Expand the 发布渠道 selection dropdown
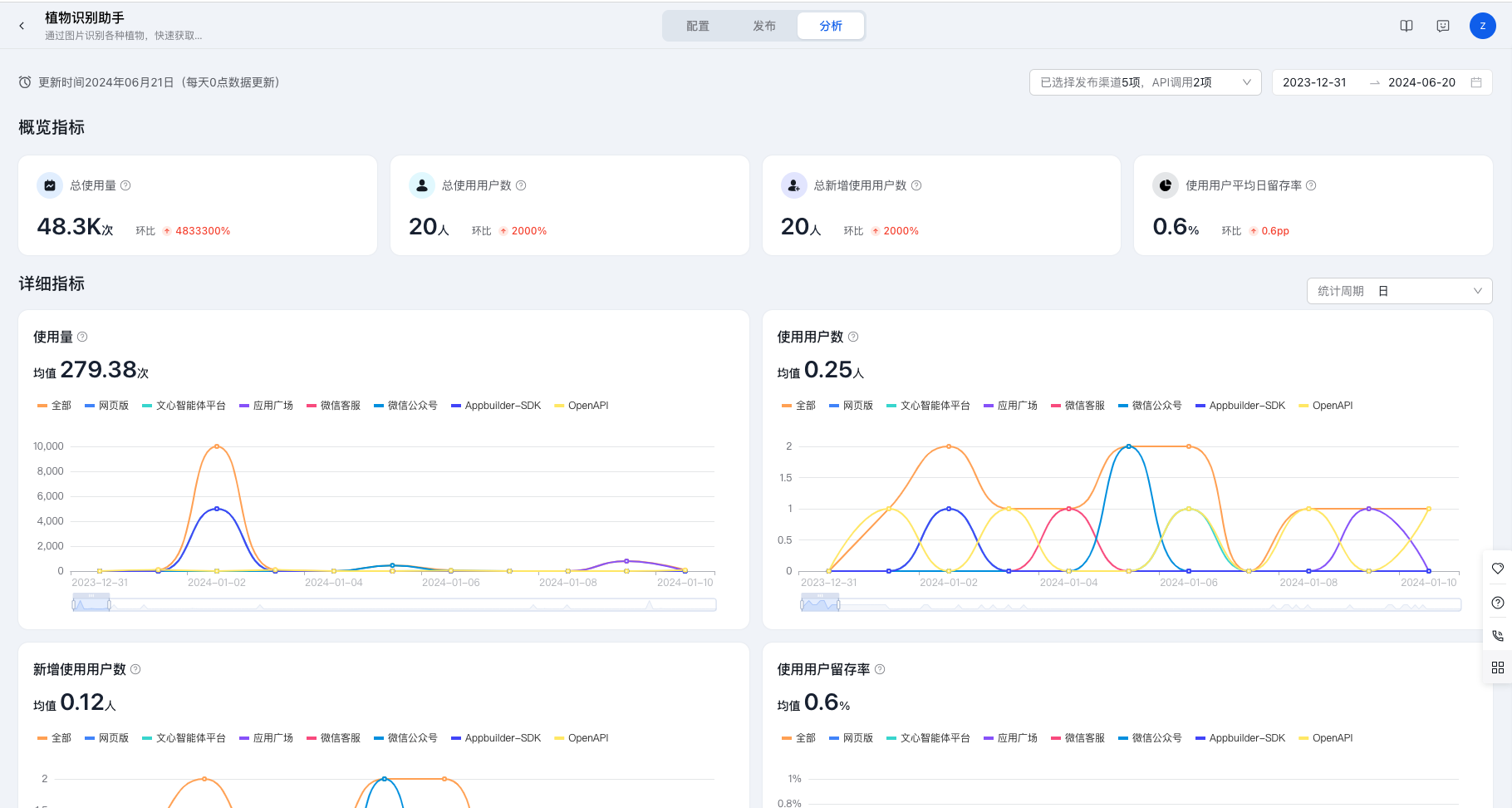Image resolution: width=1512 pixels, height=808 pixels. click(x=1146, y=82)
